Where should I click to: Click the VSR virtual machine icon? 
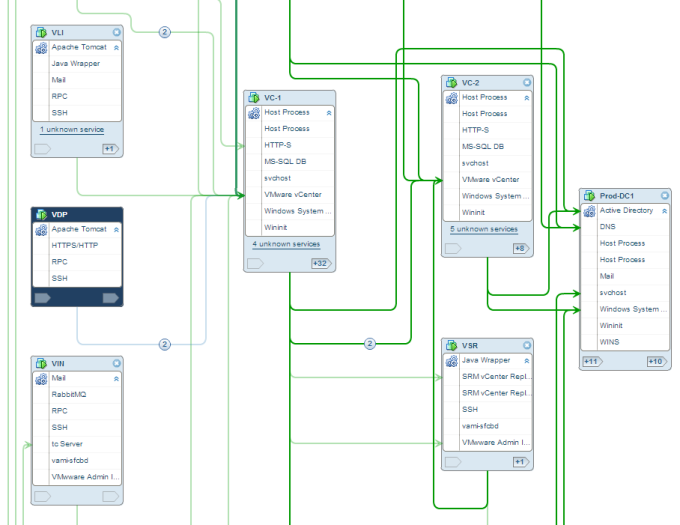[452, 346]
